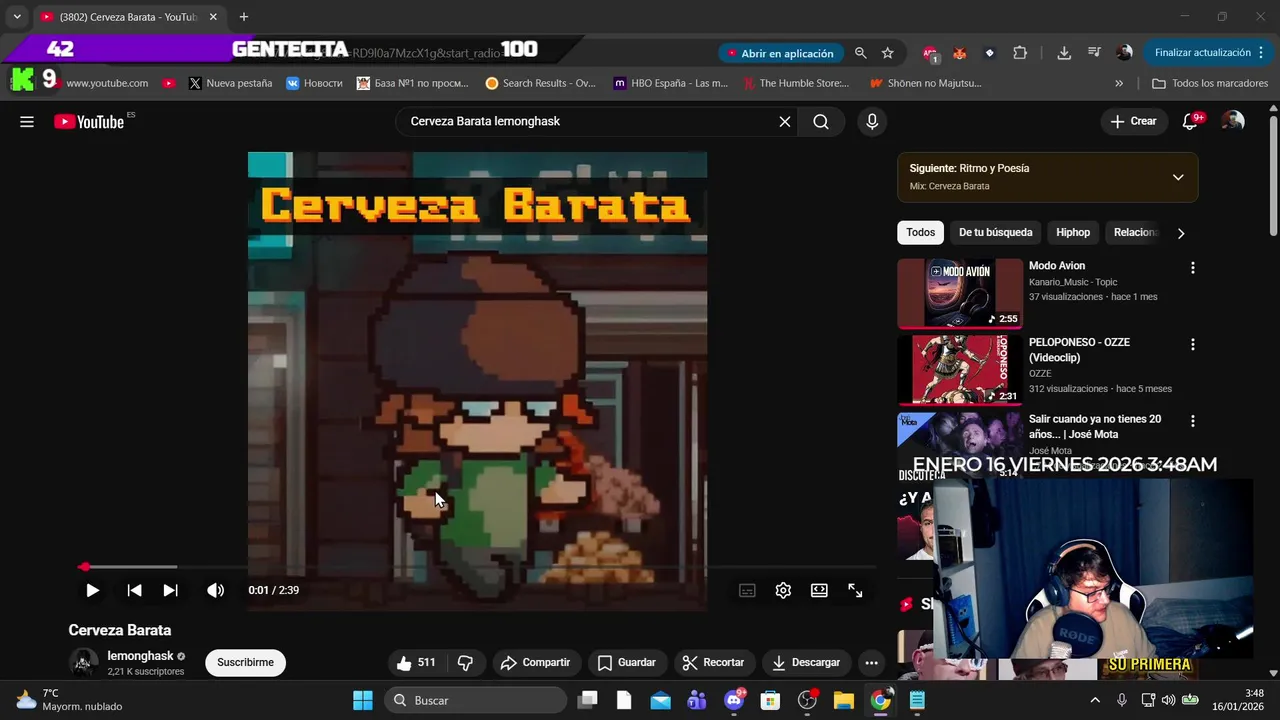This screenshot has height=720, width=1280.
Task: Open the The Humble Store bookmark
Action: tap(796, 84)
